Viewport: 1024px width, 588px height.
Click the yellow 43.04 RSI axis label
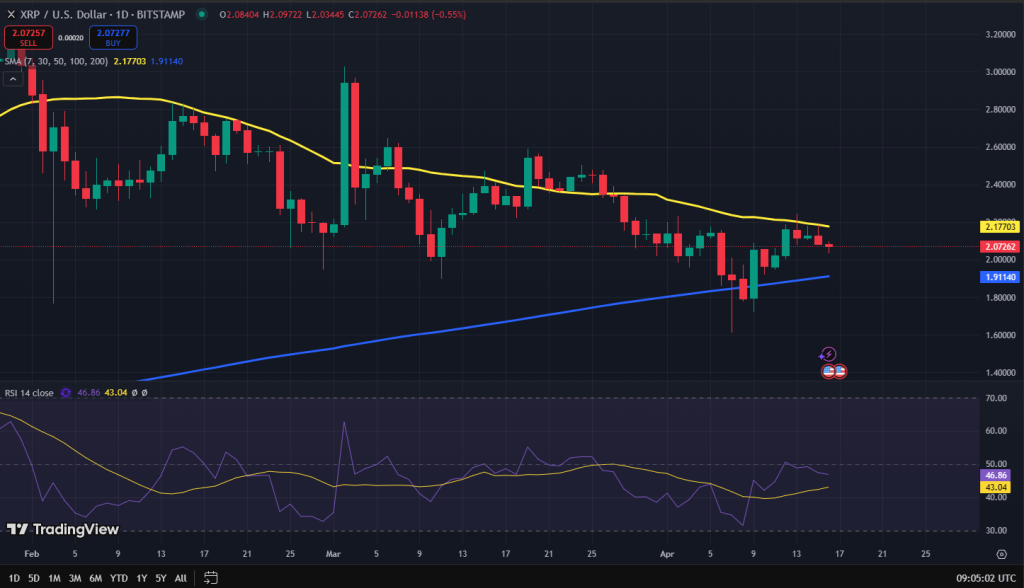point(995,487)
